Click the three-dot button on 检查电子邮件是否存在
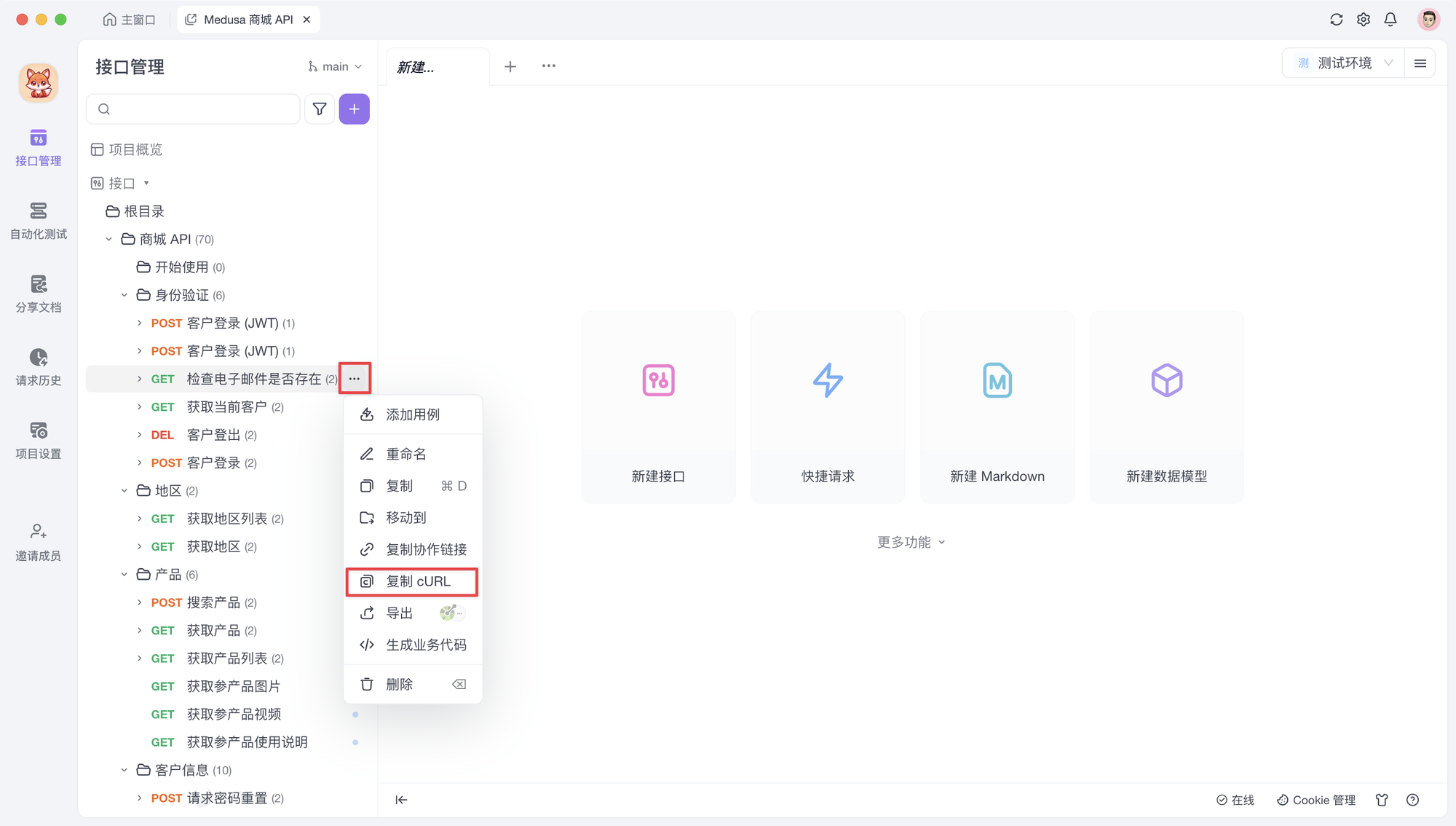This screenshot has height=826, width=1456. (x=355, y=379)
